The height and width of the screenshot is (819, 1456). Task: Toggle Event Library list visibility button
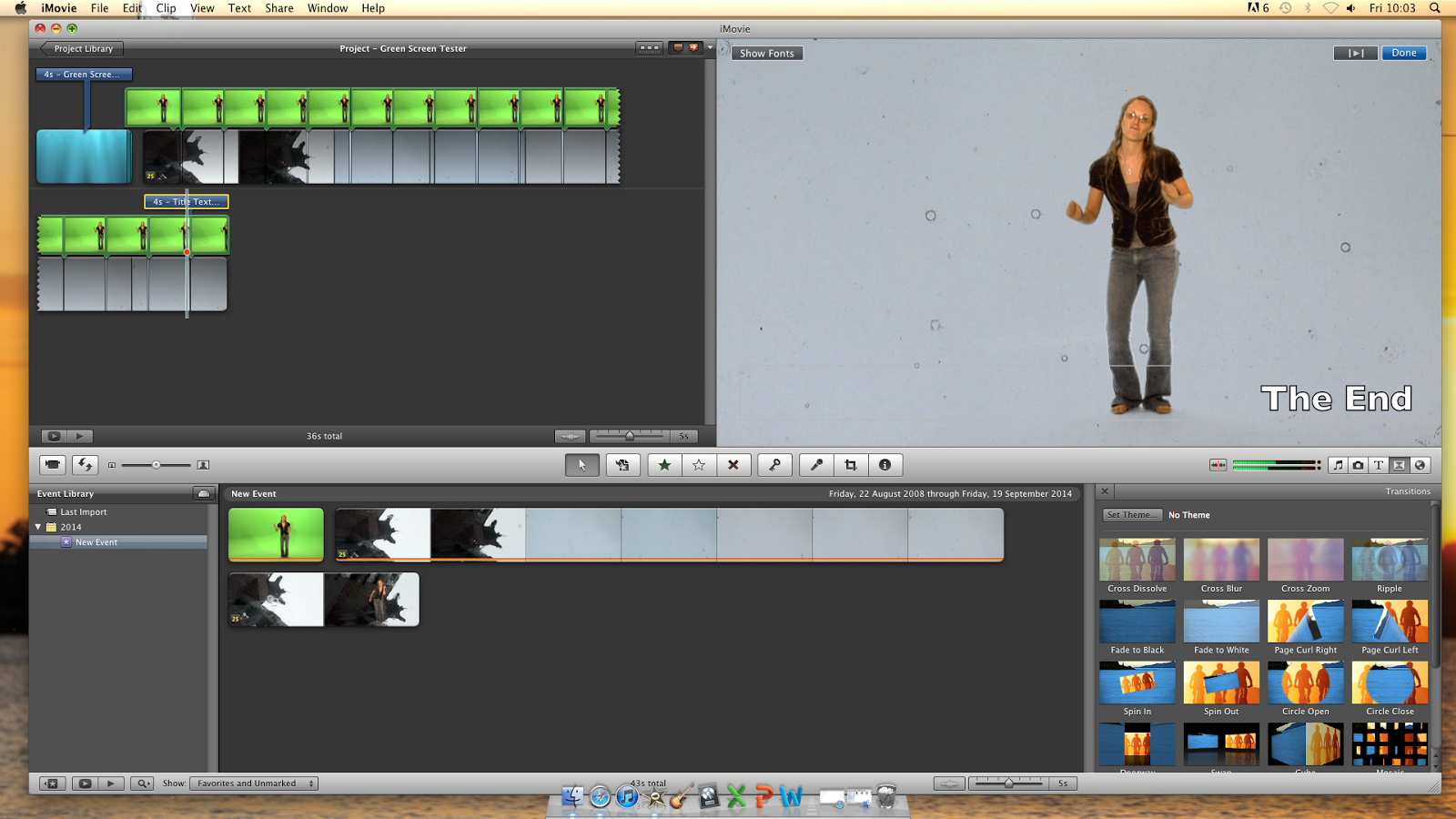52,784
